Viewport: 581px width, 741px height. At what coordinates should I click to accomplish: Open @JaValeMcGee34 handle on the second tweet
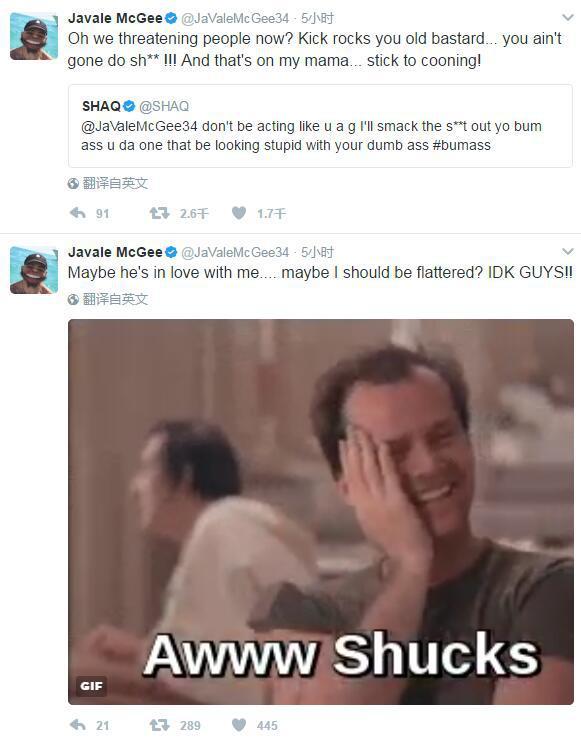tap(235, 252)
